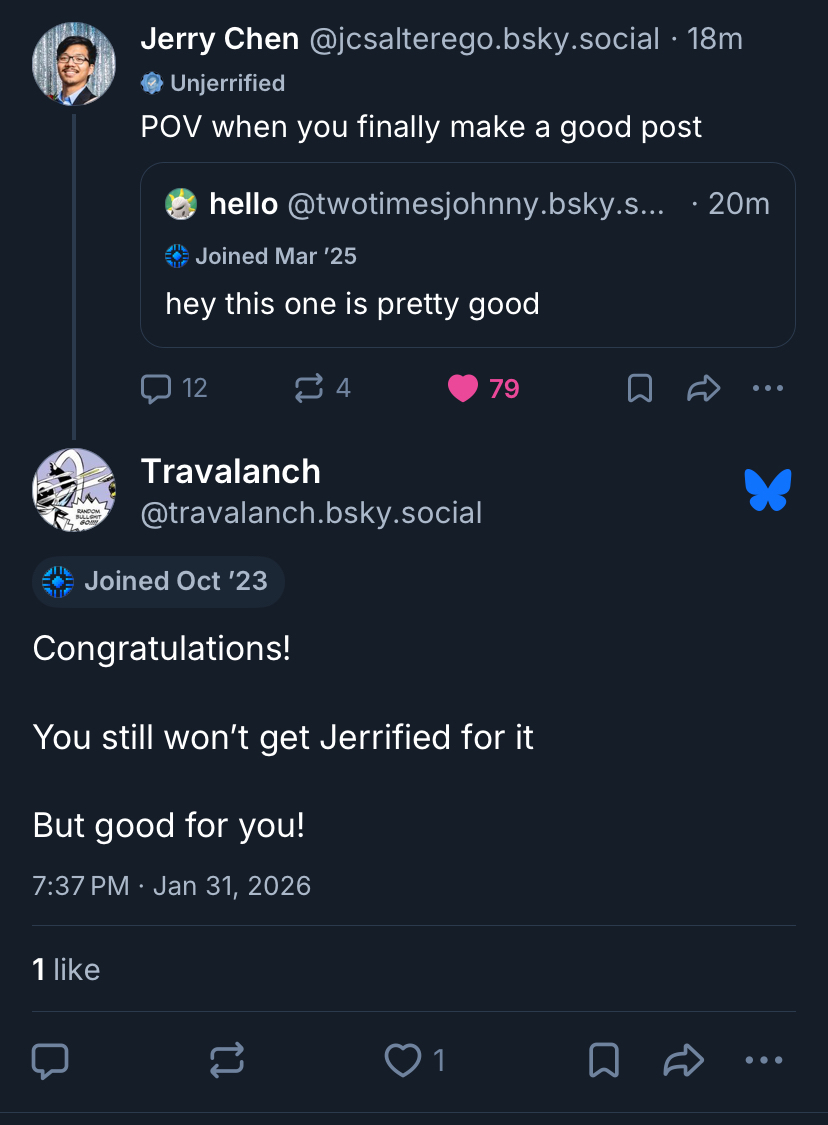Open more options on Travalanch's post
828x1125 pixels.
click(764, 1061)
